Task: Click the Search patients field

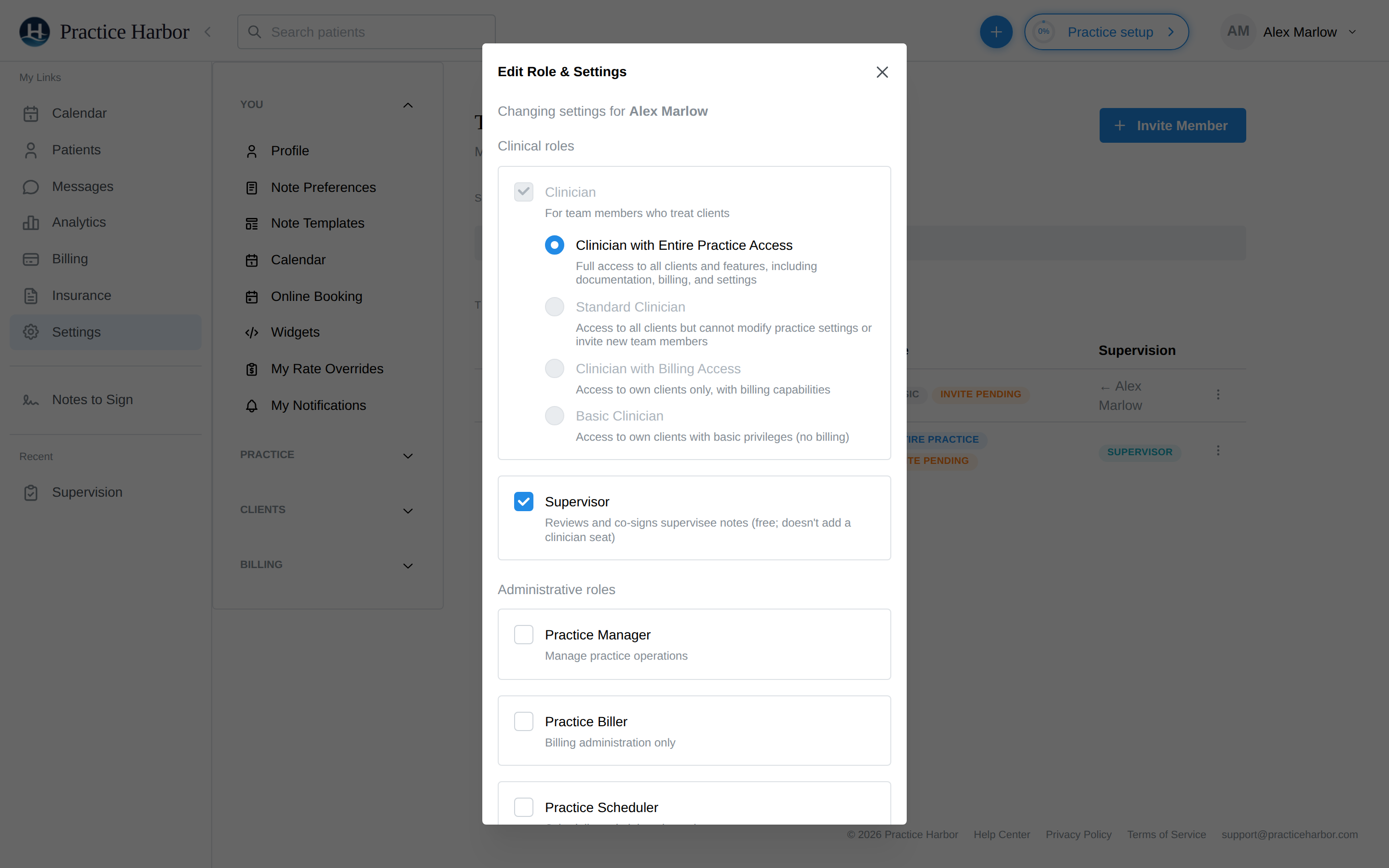Action: [x=366, y=32]
